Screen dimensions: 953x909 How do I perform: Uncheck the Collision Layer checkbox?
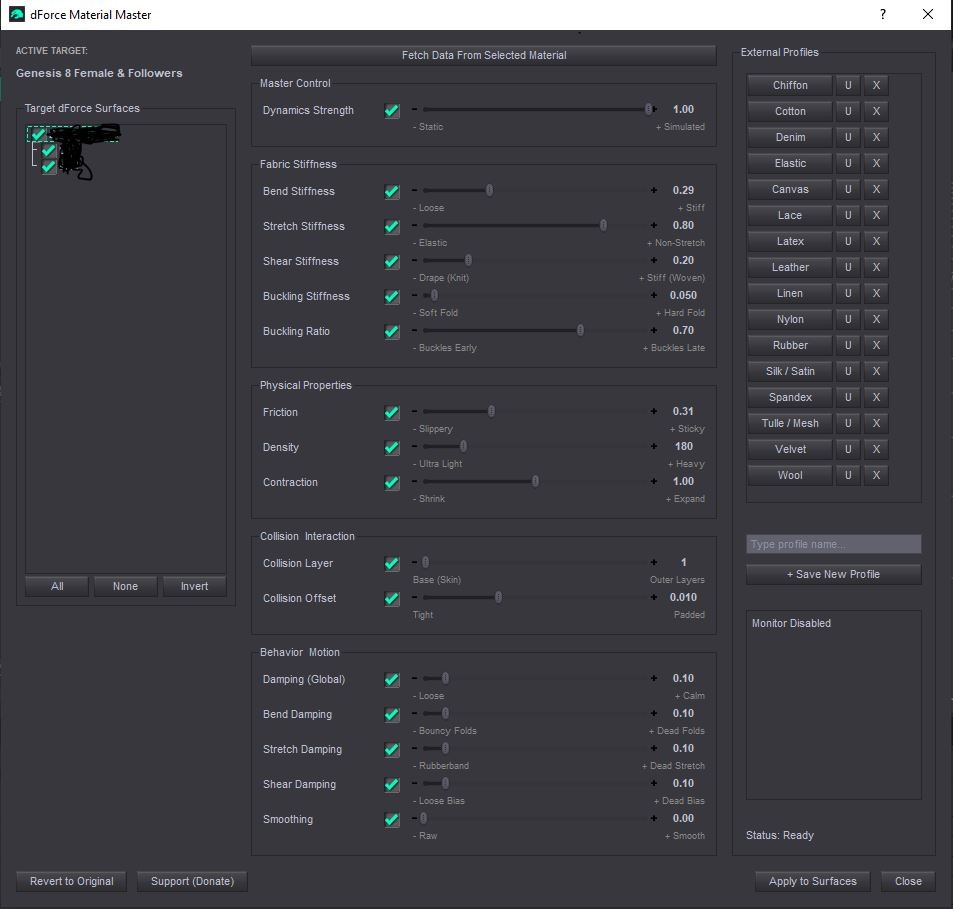tap(392, 564)
